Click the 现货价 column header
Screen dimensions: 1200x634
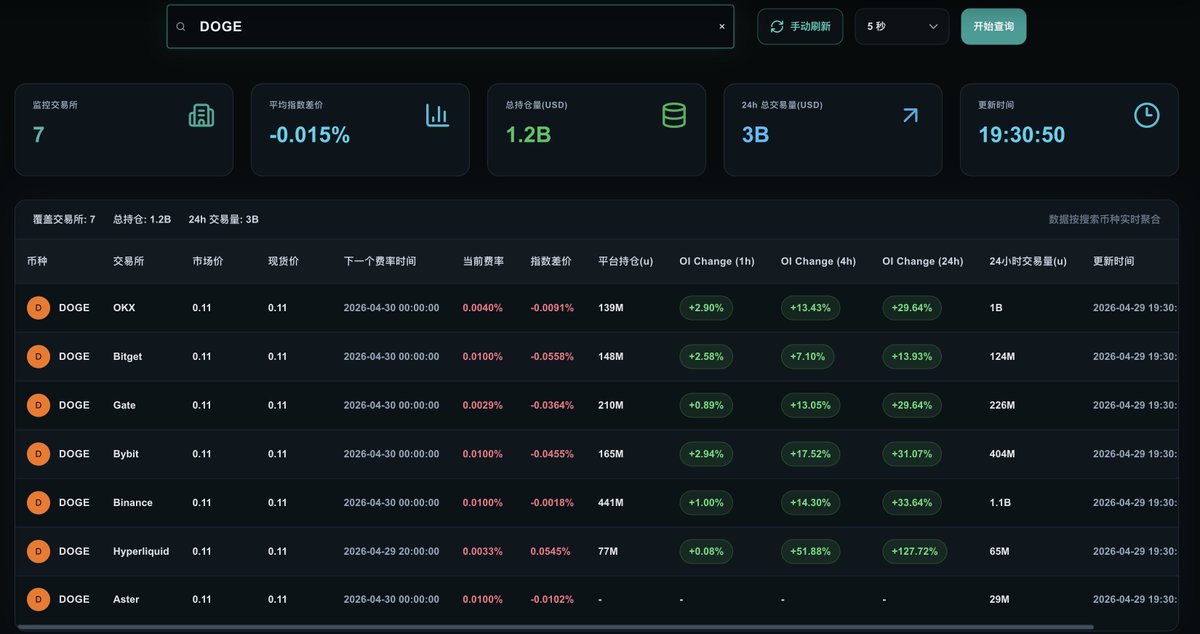click(x=283, y=261)
